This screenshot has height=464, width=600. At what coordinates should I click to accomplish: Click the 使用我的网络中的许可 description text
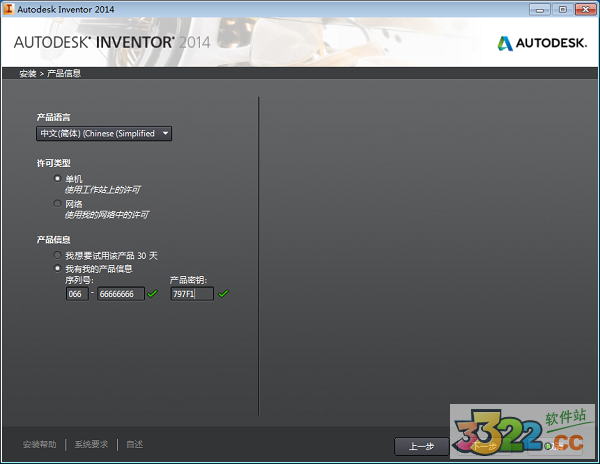[107, 215]
